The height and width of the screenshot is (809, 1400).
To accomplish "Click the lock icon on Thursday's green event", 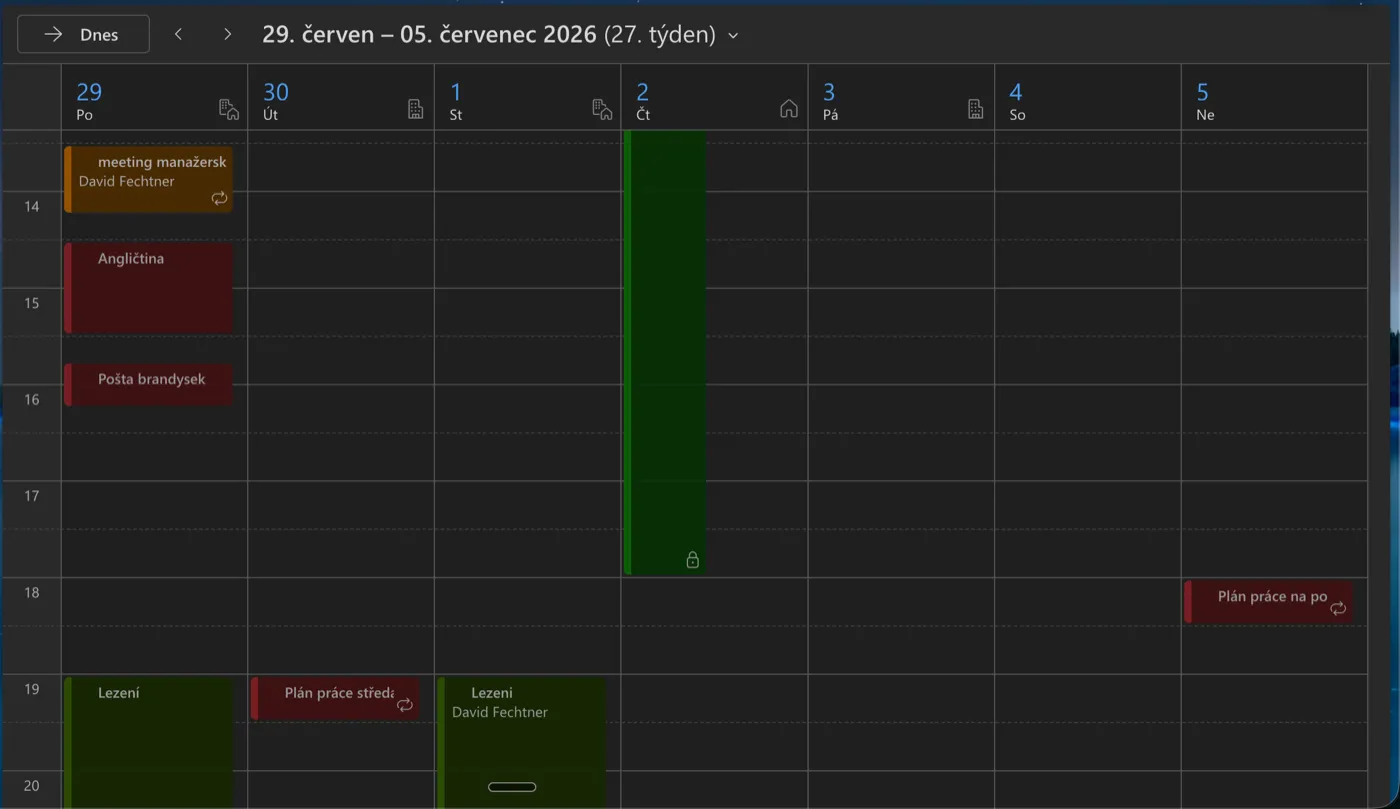I will (692, 560).
